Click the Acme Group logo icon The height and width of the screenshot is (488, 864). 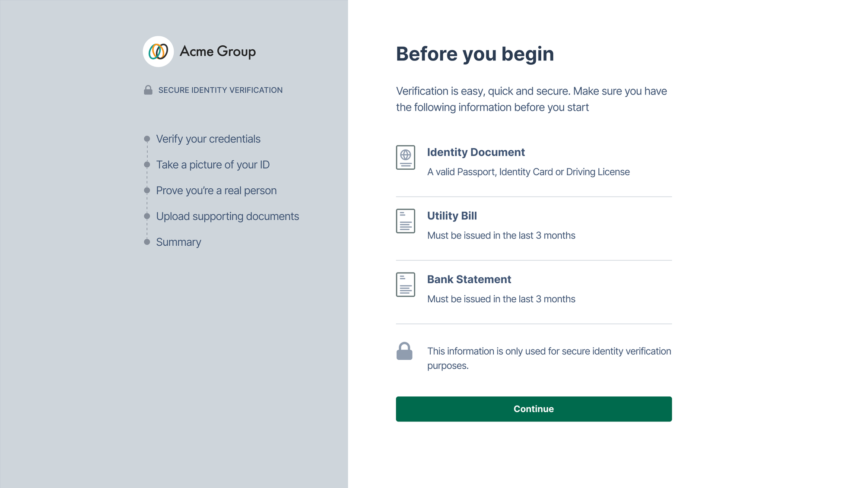[x=158, y=51]
